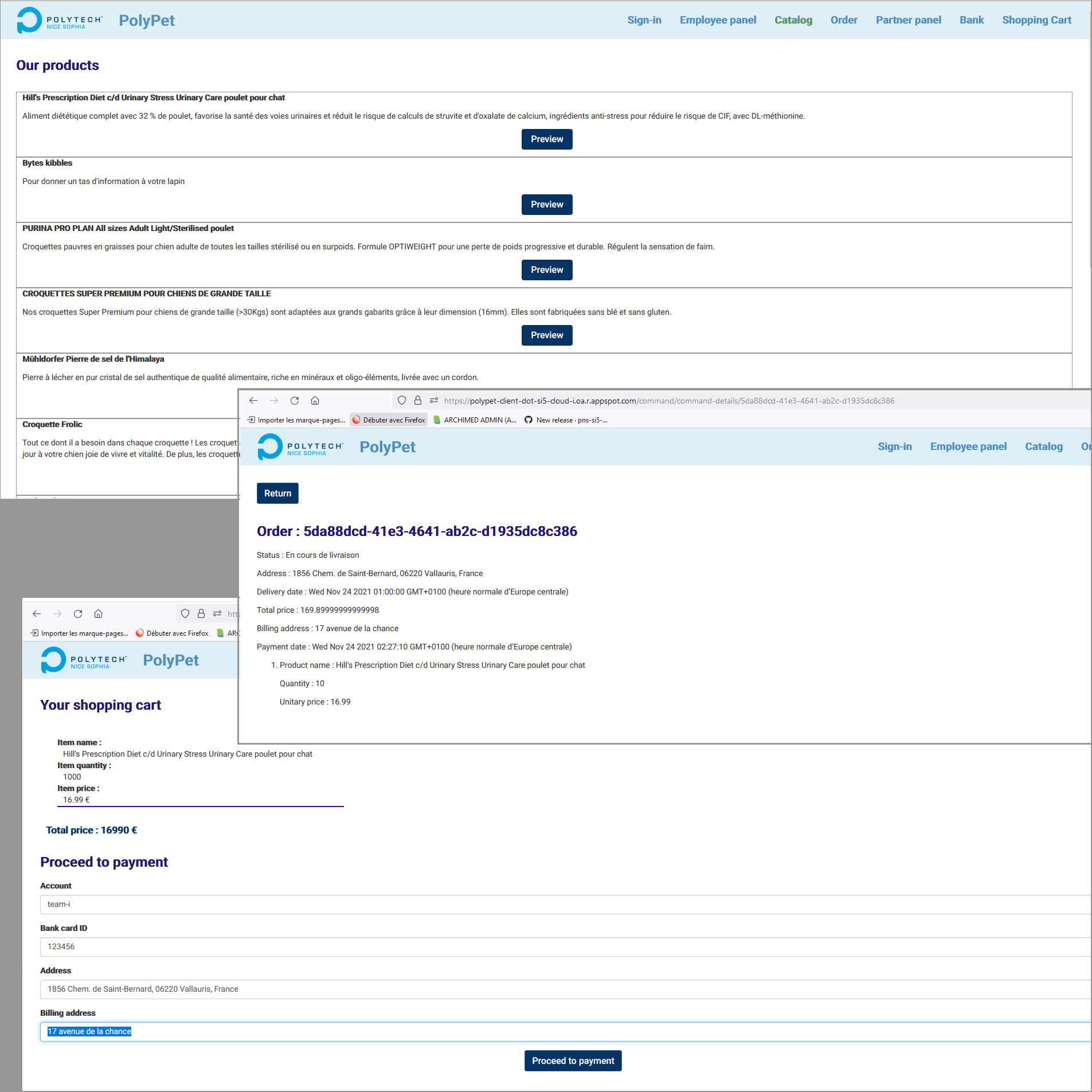Open the Bank tab in the top navigation

click(971, 20)
